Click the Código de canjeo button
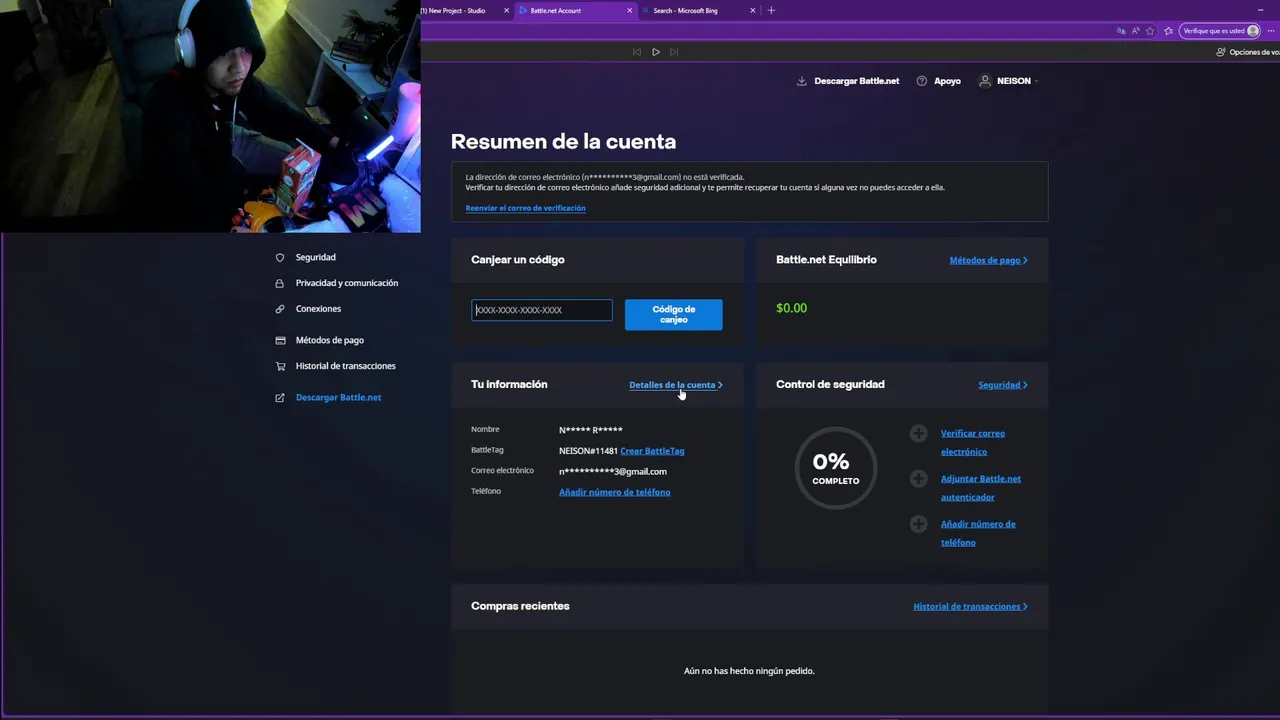 coord(674,314)
